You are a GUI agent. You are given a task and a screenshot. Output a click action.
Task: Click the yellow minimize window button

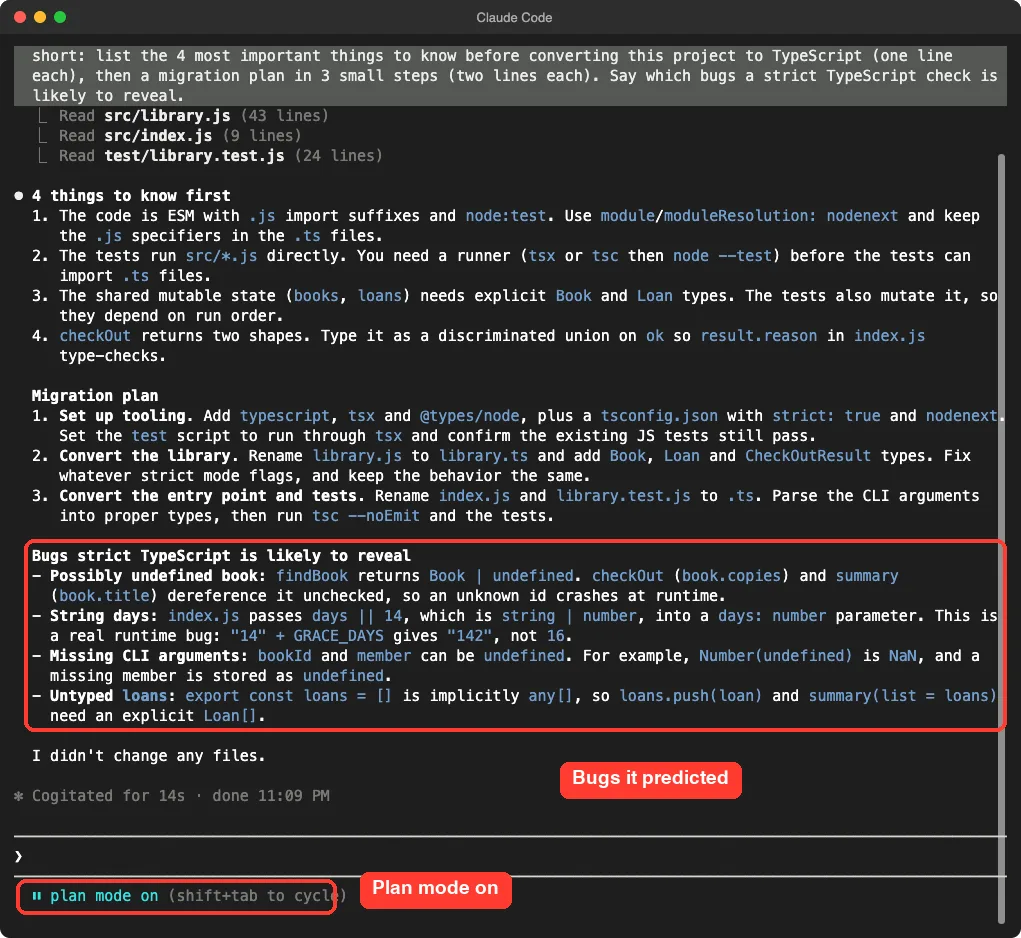click(x=40, y=18)
